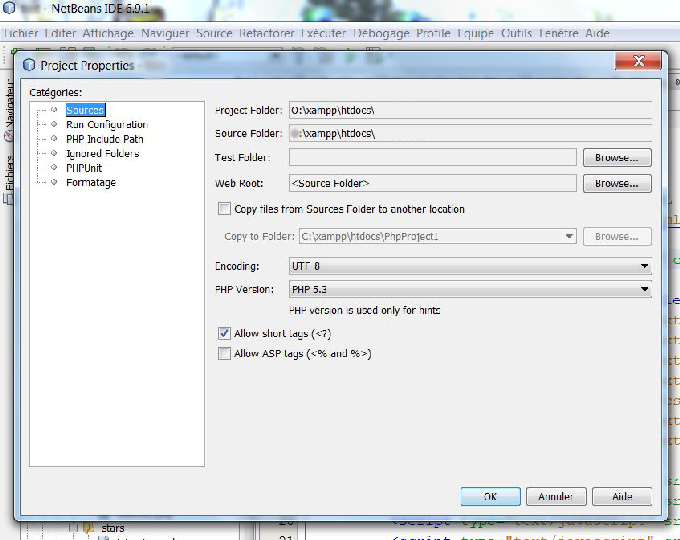Switch to the Navigateur side tab
The image size is (680, 540).
[x=9, y=111]
